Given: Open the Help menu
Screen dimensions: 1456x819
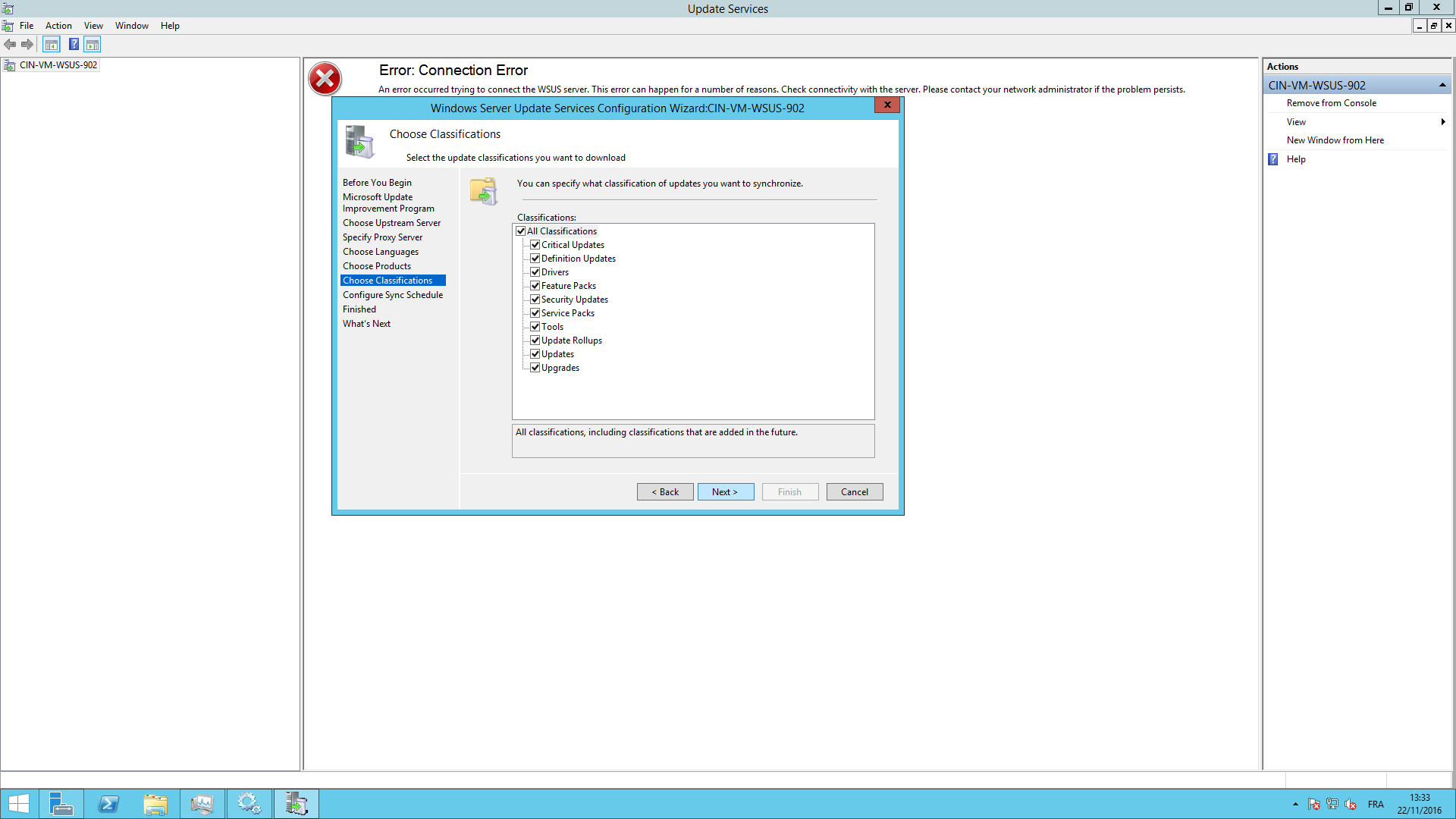Looking at the screenshot, I should (x=170, y=26).
